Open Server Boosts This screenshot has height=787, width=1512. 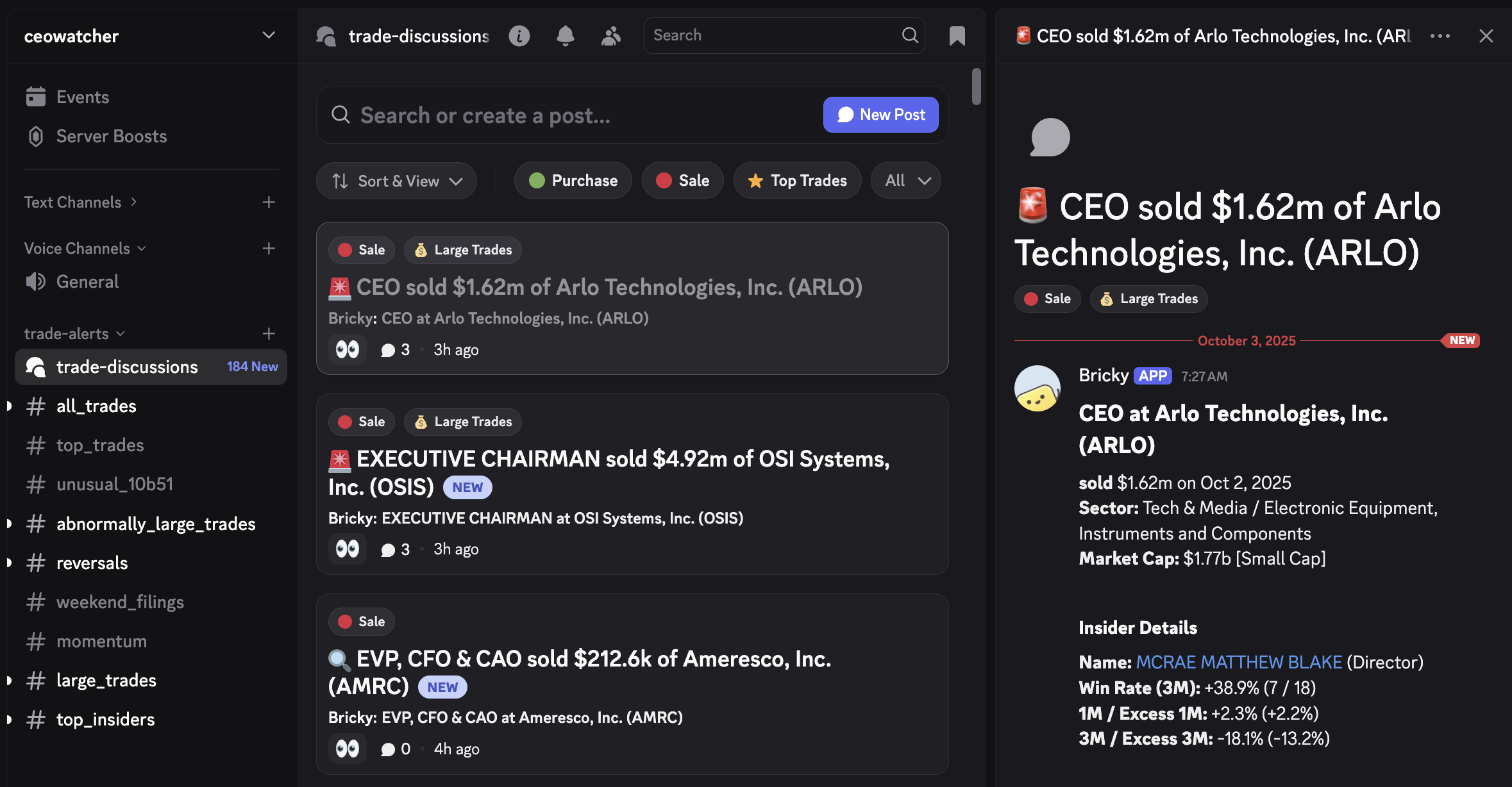[151, 136]
